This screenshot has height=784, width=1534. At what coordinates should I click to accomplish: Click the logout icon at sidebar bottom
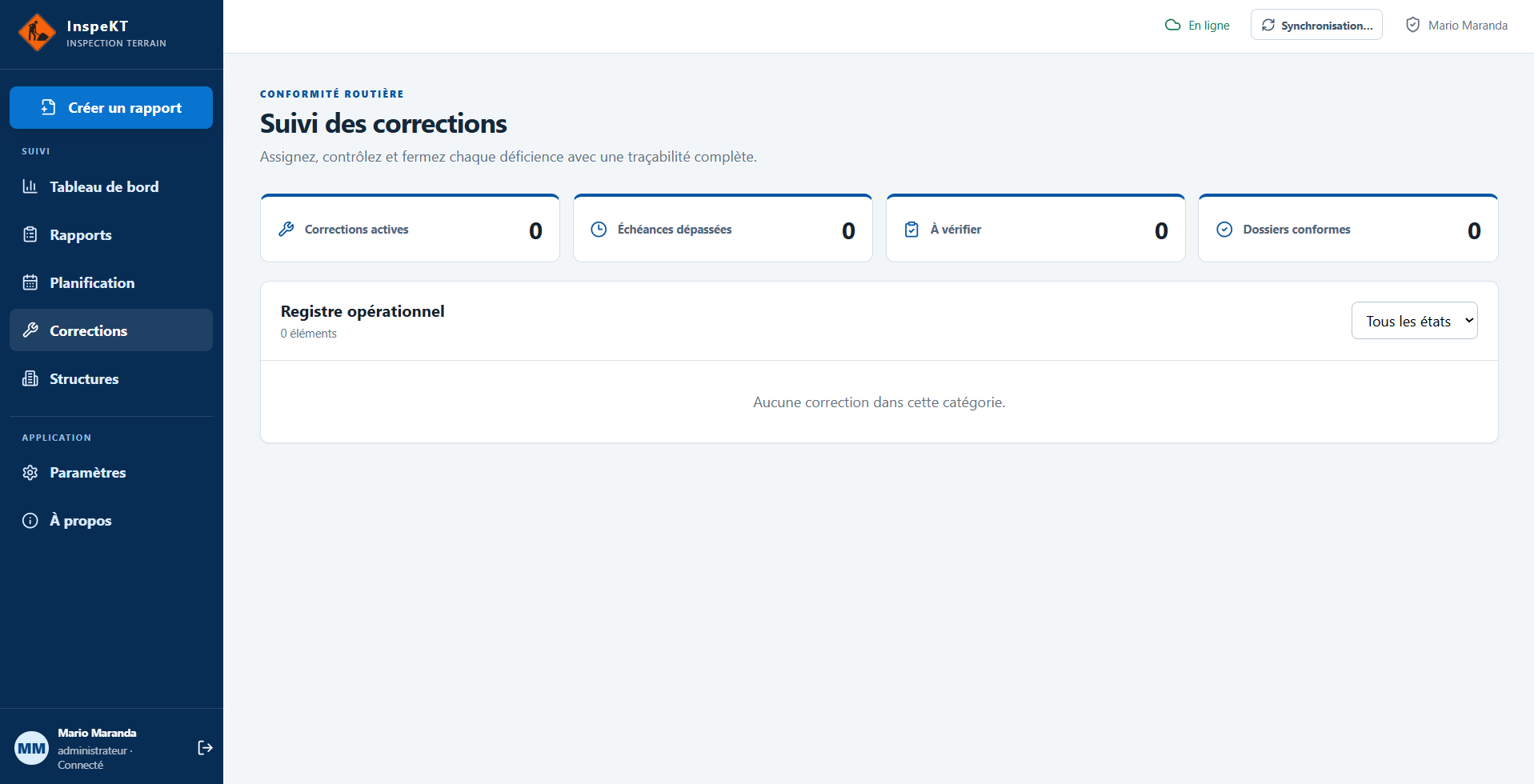(205, 748)
